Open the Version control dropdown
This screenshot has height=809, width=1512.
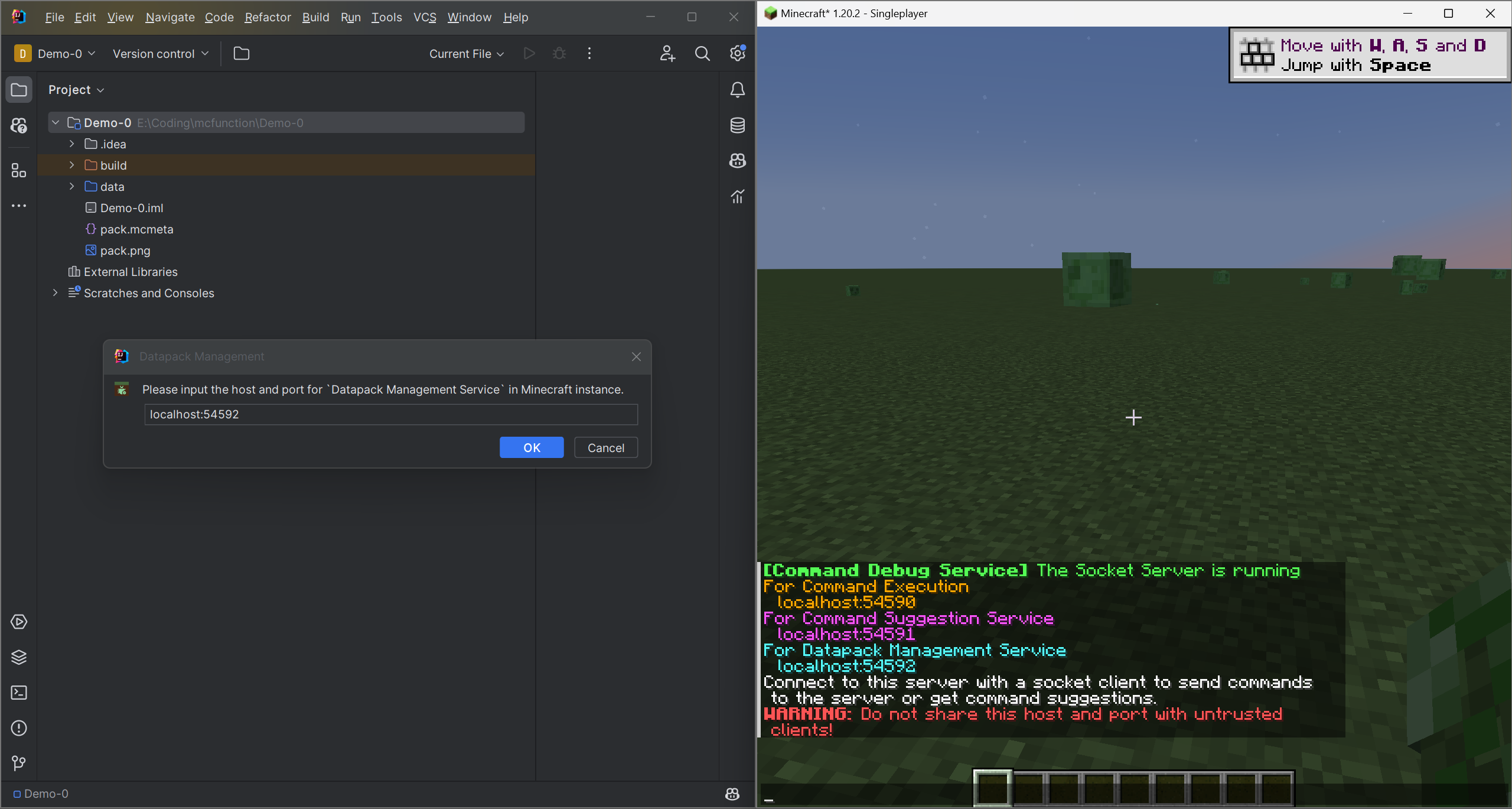point(161,54)
